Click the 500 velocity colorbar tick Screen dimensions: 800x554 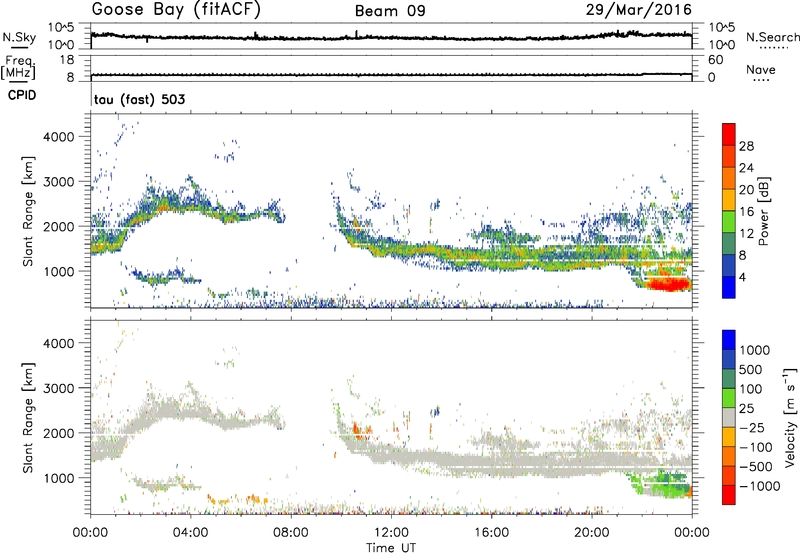tap(752, 370)
